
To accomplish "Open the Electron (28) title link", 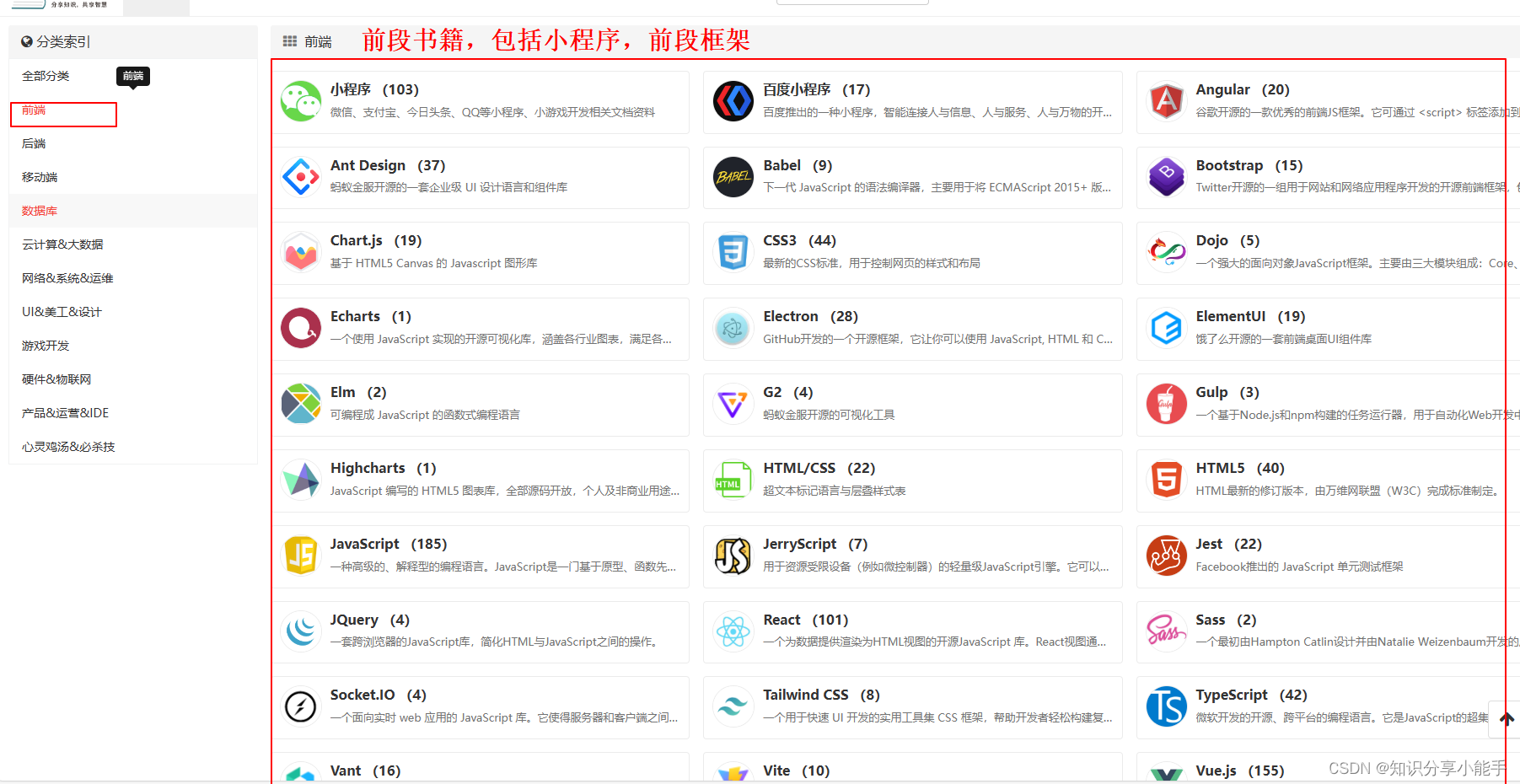I will tap(810, 316).
